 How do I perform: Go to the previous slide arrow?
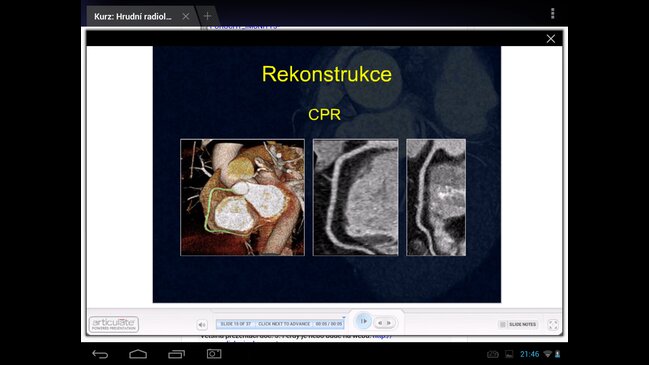click(380, 323)
